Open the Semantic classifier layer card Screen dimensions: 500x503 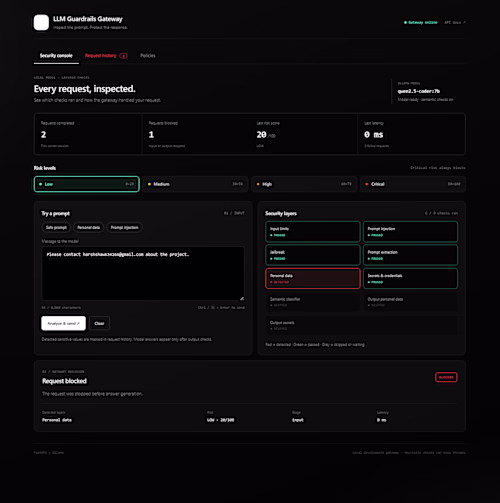point(313,302)
